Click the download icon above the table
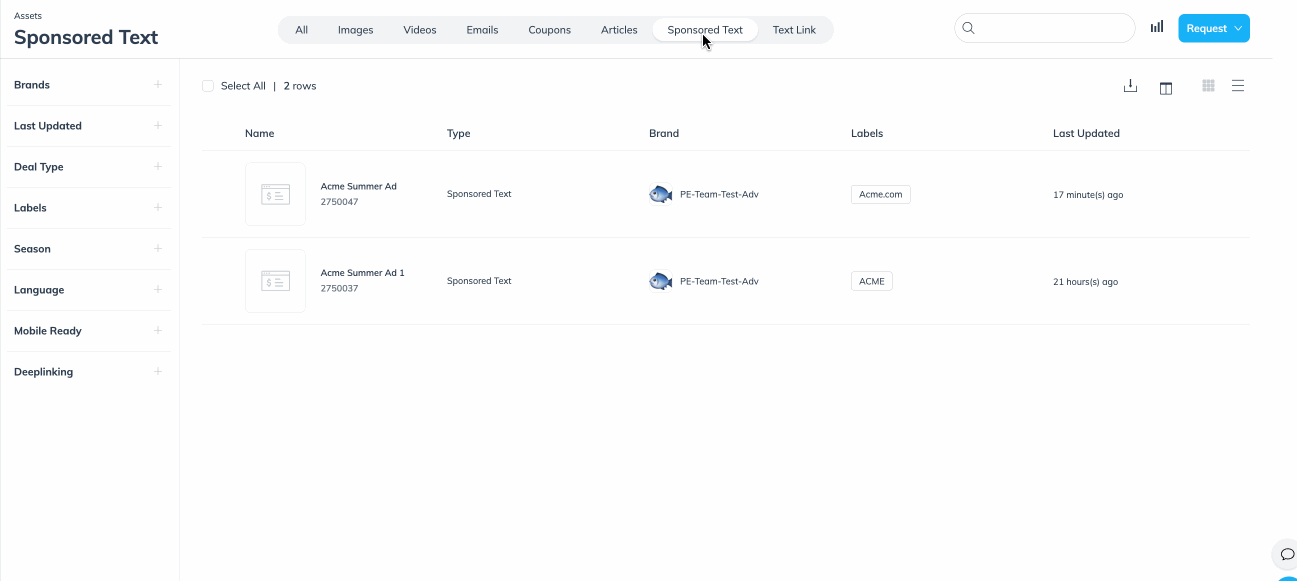 pyautogui.click(x=1130, y=86)
